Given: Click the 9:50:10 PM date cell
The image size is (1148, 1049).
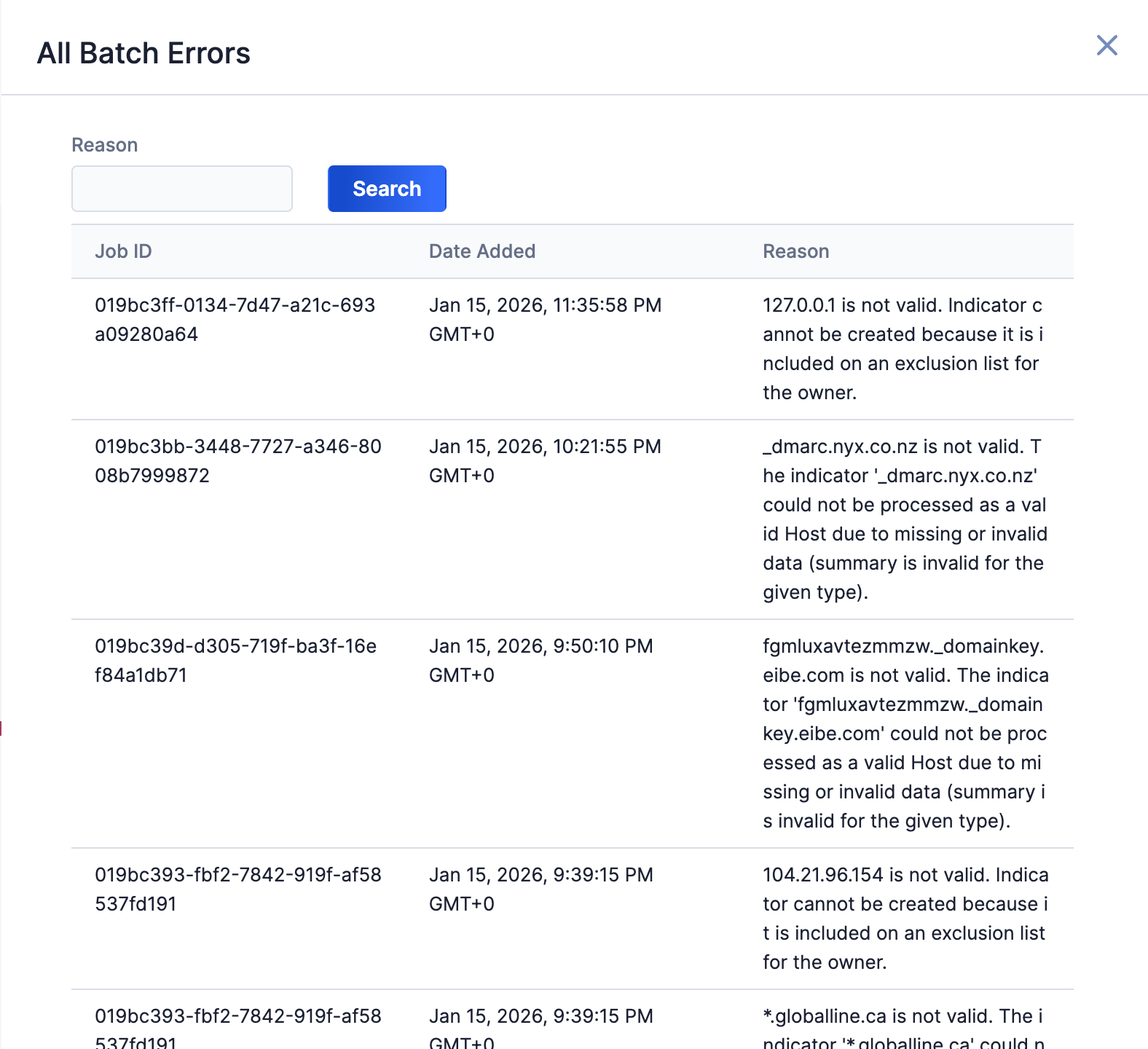Looking at the screenshot, I should click(x=540, y=661).
